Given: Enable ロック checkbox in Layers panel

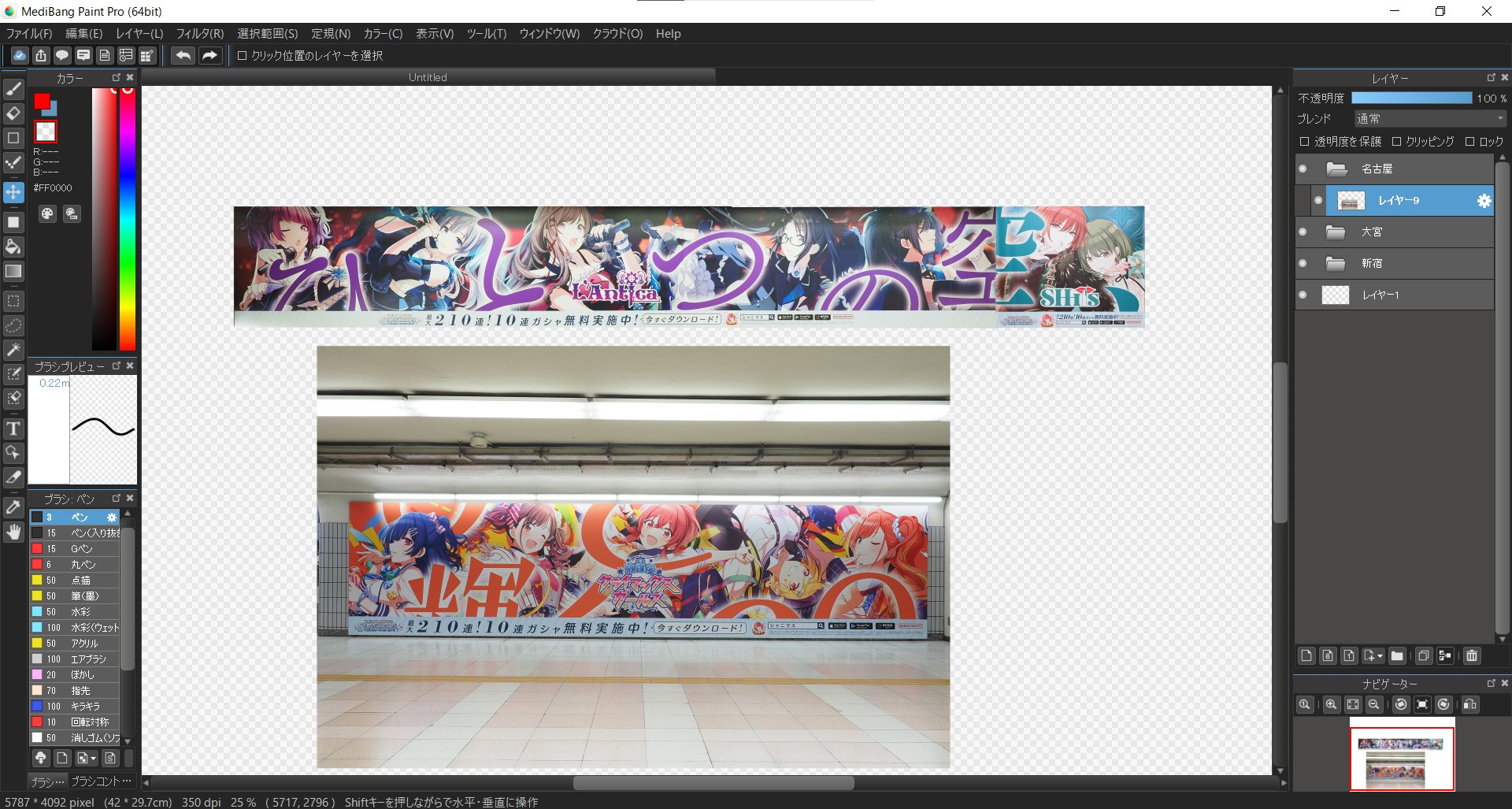Looking at the screenshot, I should click(x=1469, y=142).
